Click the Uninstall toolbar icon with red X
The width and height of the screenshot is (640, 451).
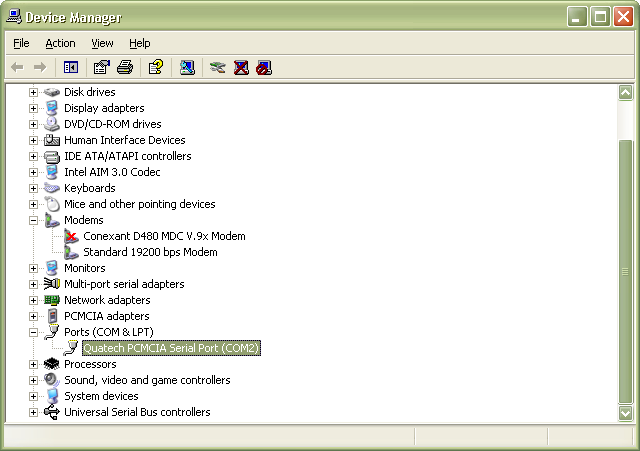pos(241,67)
